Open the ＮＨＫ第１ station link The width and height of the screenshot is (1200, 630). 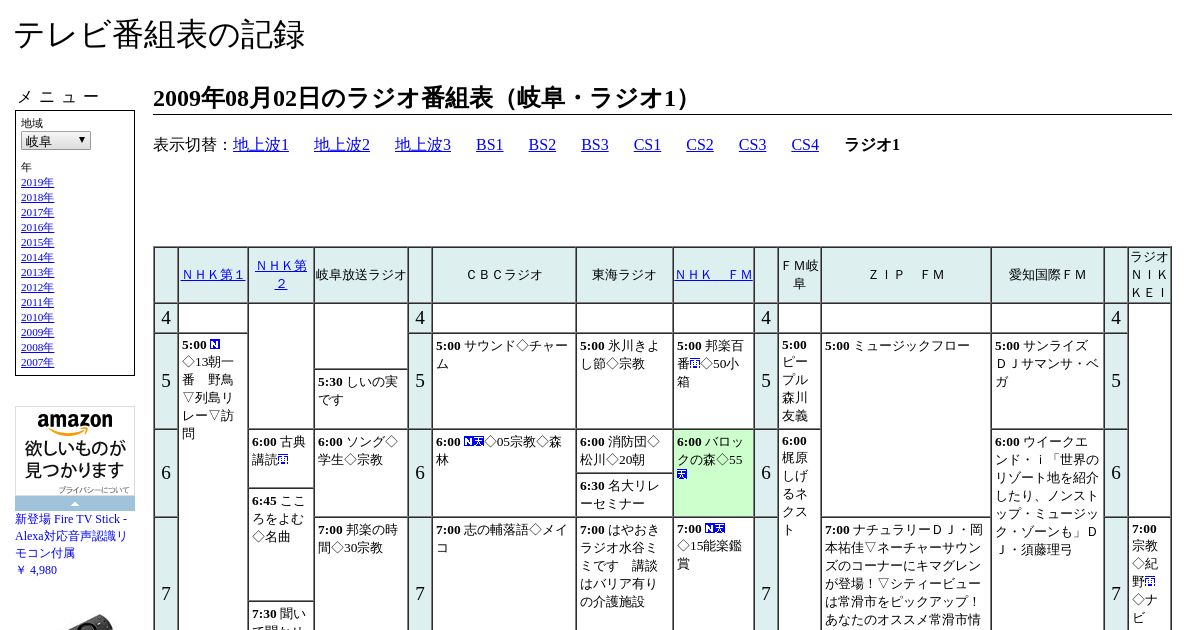pyautogui.click(x=213, y=275)
